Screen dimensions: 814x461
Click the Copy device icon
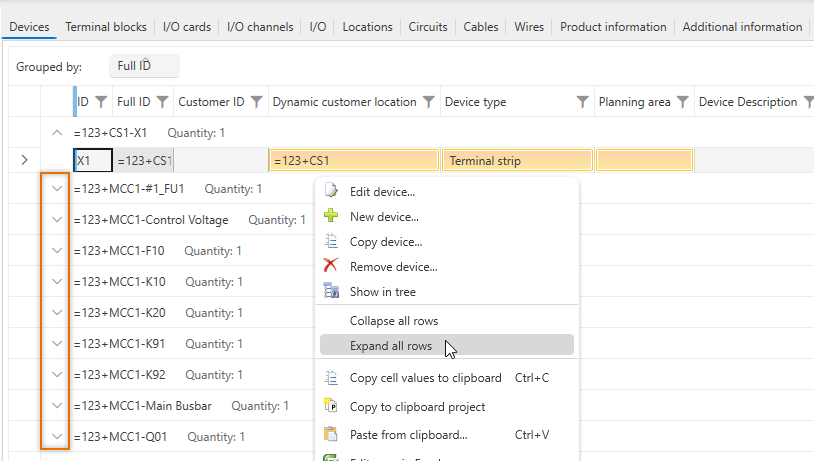(x=331, y=241)
